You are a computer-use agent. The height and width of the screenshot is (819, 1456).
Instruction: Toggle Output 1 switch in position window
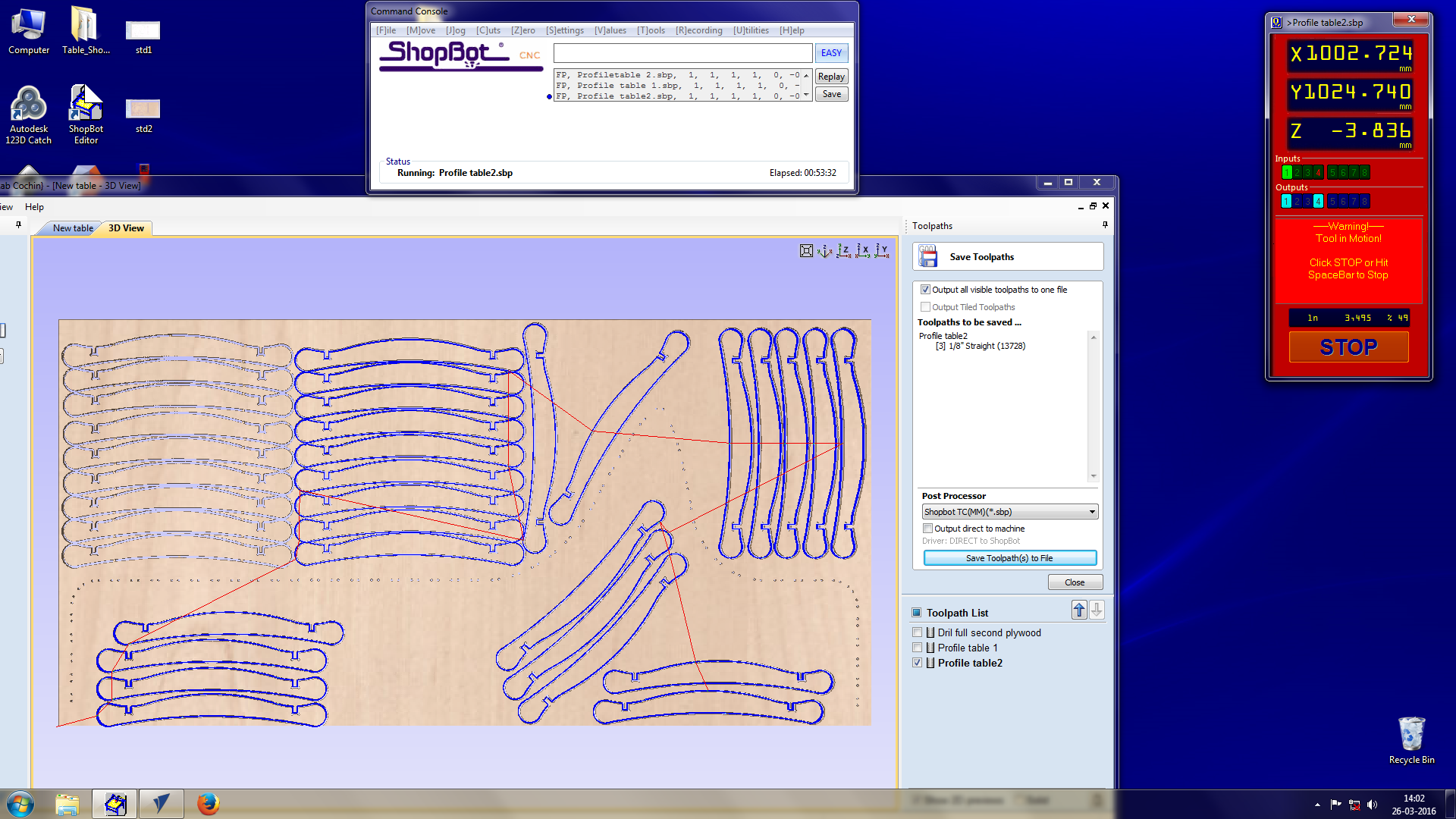(x=1286, y=201)
